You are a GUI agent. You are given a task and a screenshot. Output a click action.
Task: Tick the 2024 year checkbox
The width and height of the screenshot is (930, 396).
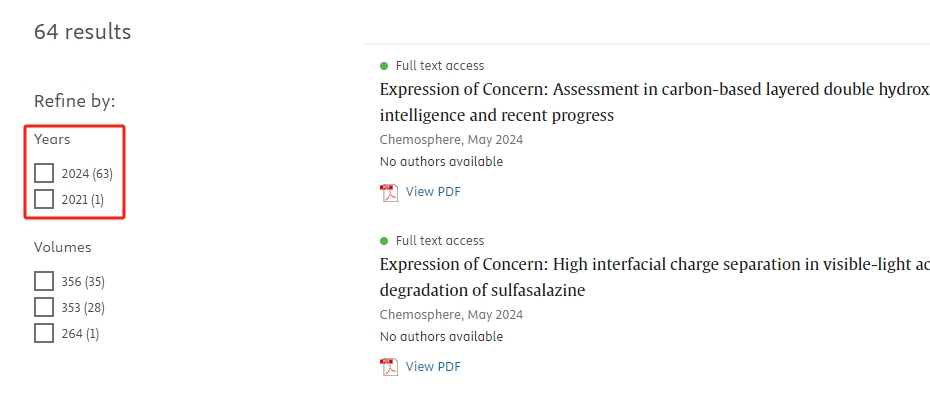pos(44,173)
